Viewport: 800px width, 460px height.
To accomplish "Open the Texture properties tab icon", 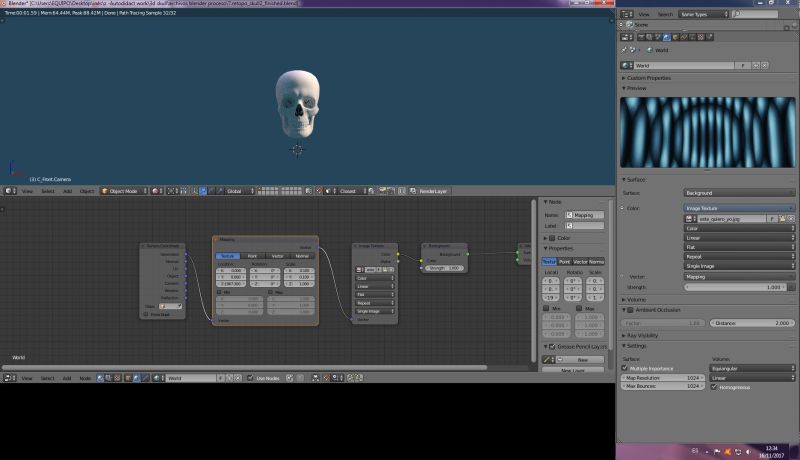I will click(x=701, y=37).
